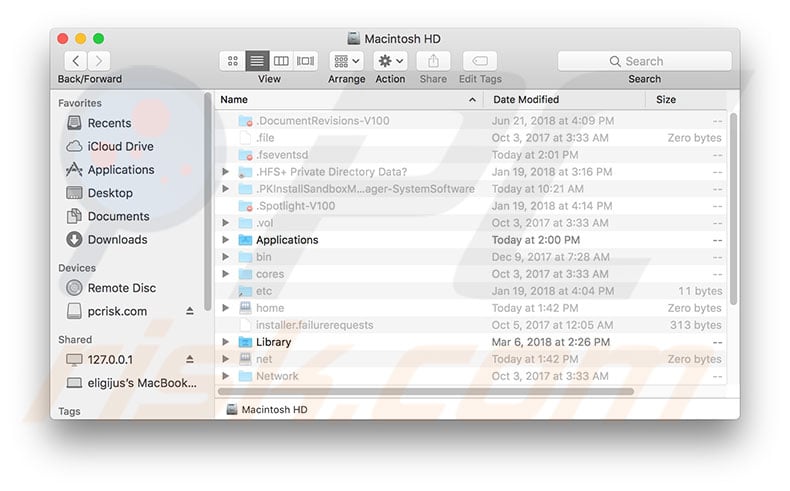Viewport: 790px width, 491px height.
Task: Click Macintosh HD in the path bar
Action: (x=267, y=409)
